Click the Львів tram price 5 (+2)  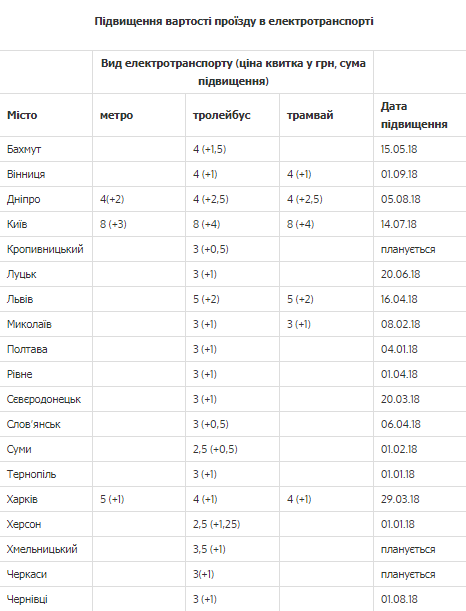pos(300,299)
